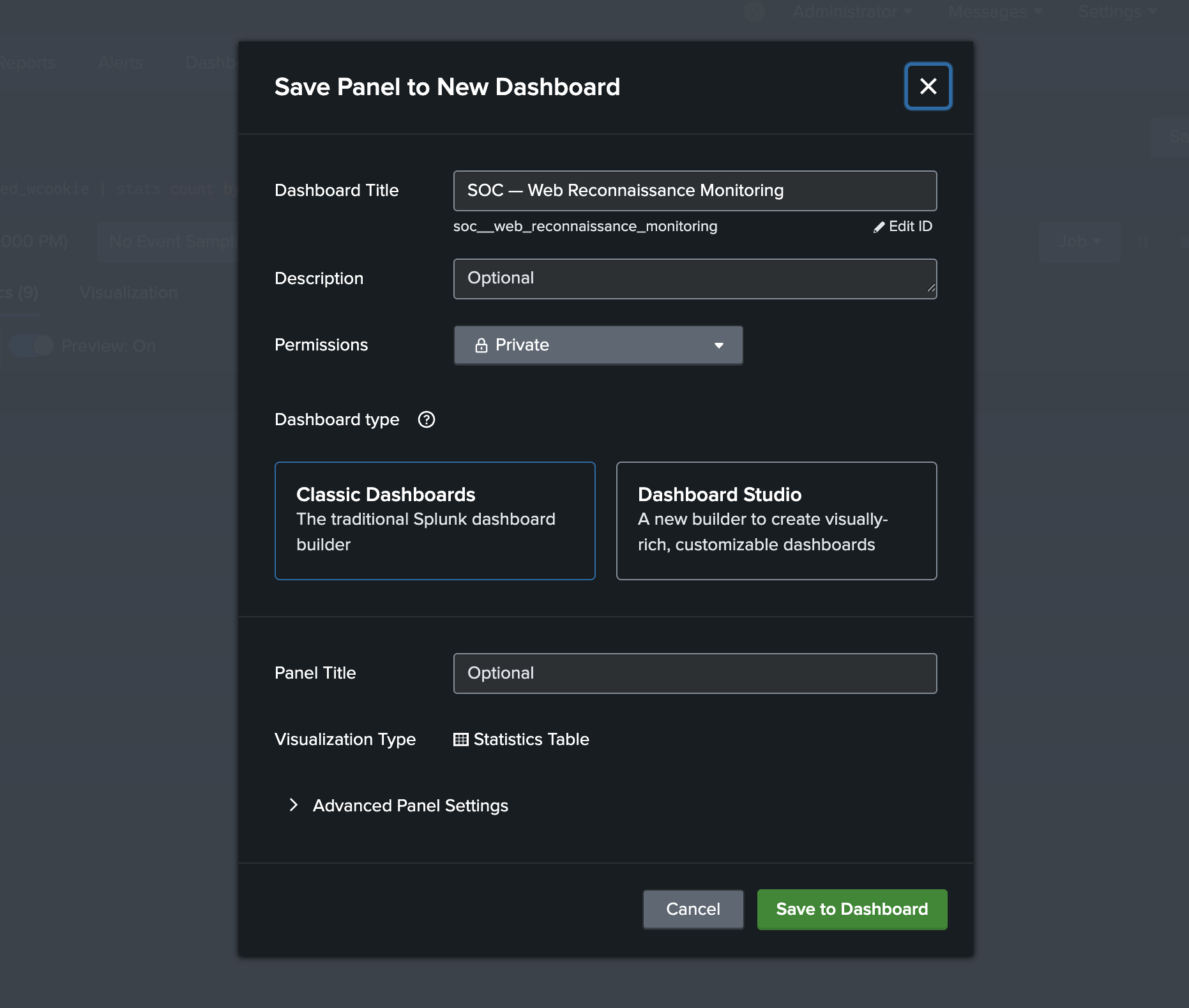The image size is (1189, 1008).
Task: Focus the Dashboard Title input field
Action: click(x=695, y=191)
